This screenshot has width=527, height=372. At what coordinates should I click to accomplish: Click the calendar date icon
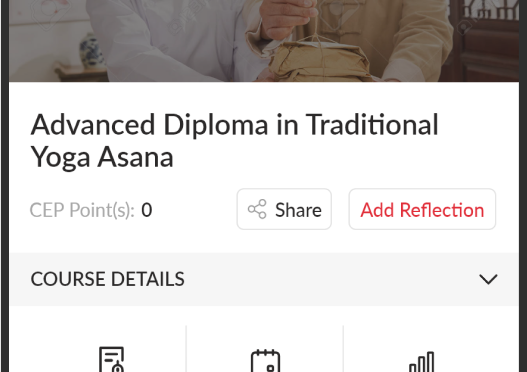(266, 361)
